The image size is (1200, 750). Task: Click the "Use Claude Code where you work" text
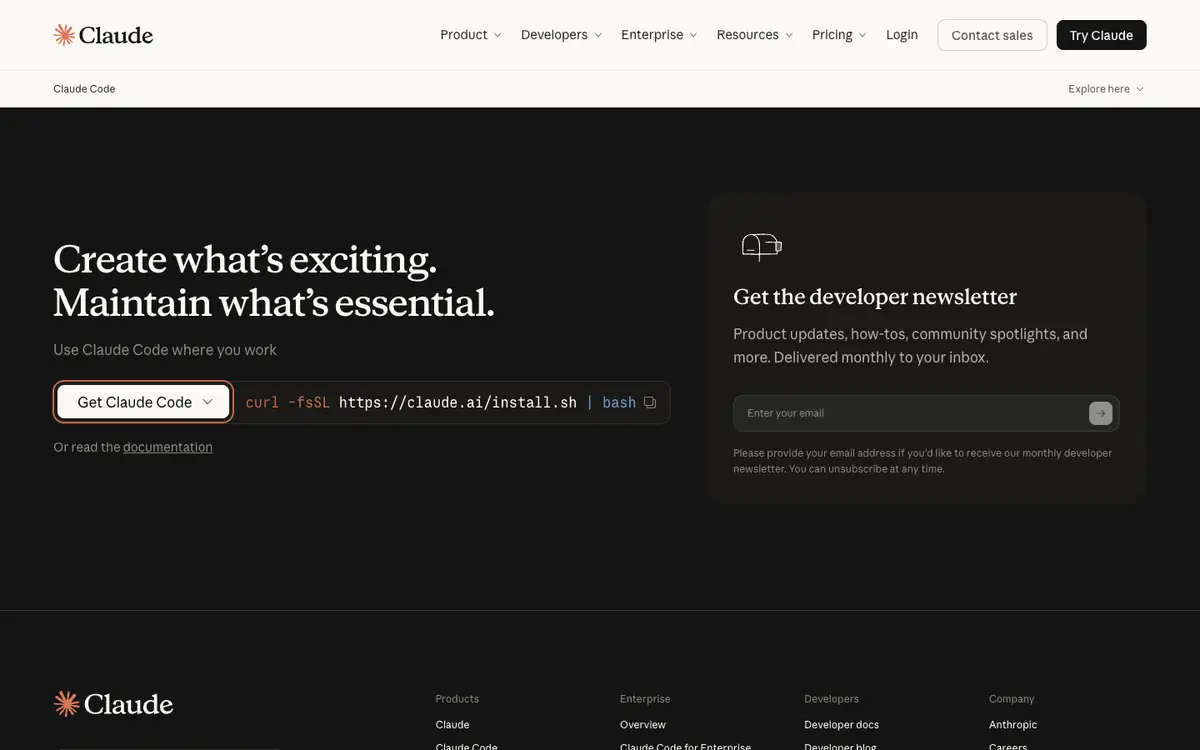(x=165, y=350)
